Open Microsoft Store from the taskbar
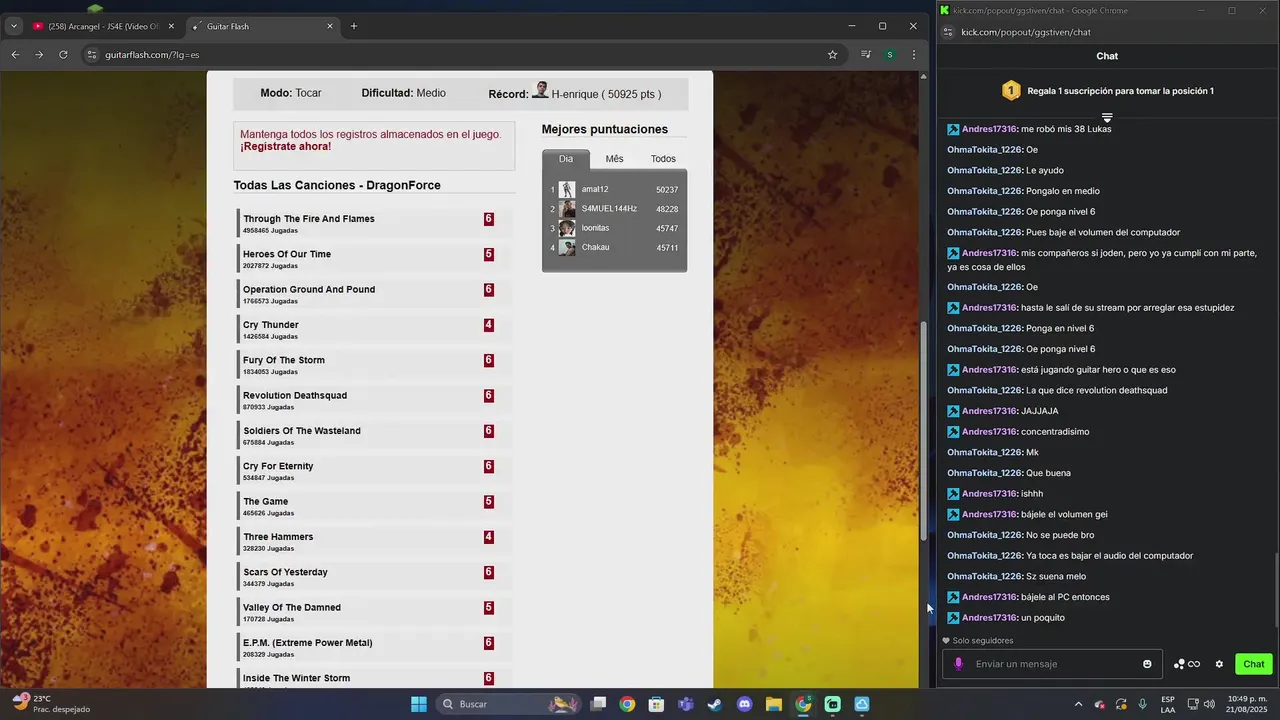 point(656,704)
